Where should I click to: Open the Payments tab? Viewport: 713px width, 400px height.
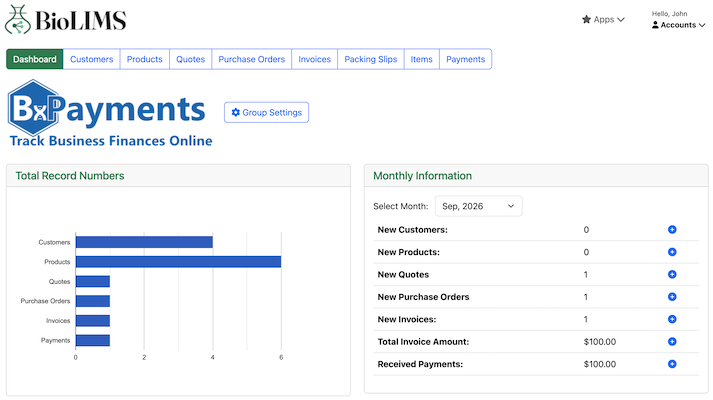[466, 59]
